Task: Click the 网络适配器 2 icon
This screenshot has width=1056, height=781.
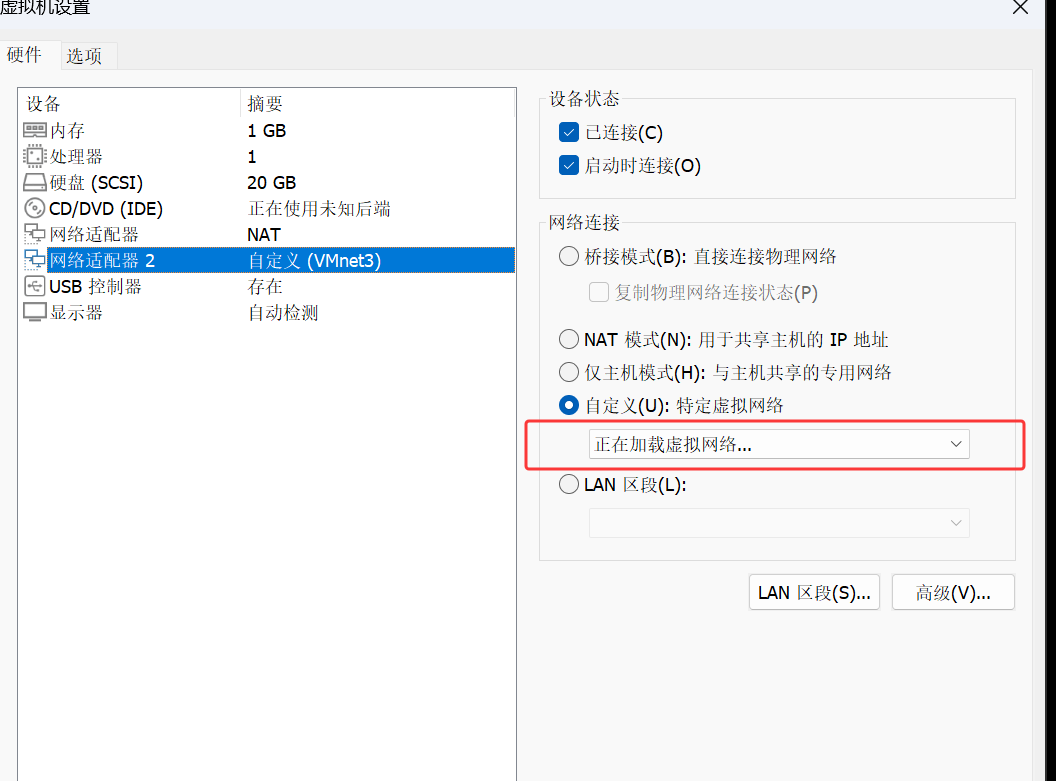Action: click(35, 261)
